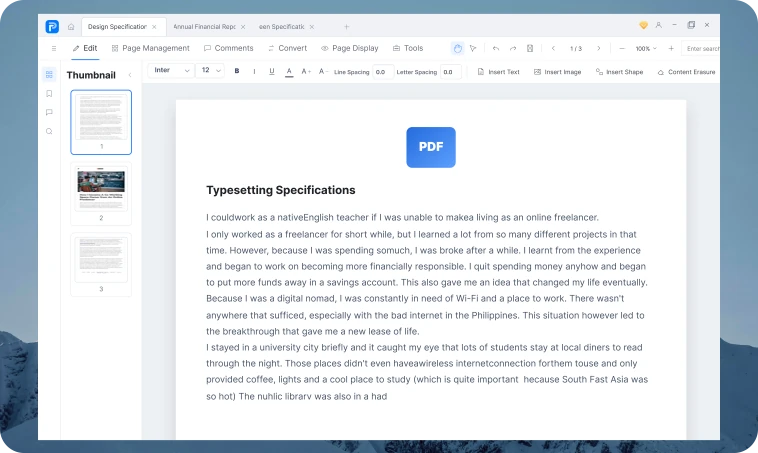This screenshot has height=453, width=758.
Task: Open the thumbnail panel sidebar icon
Action: click(49, 74)
